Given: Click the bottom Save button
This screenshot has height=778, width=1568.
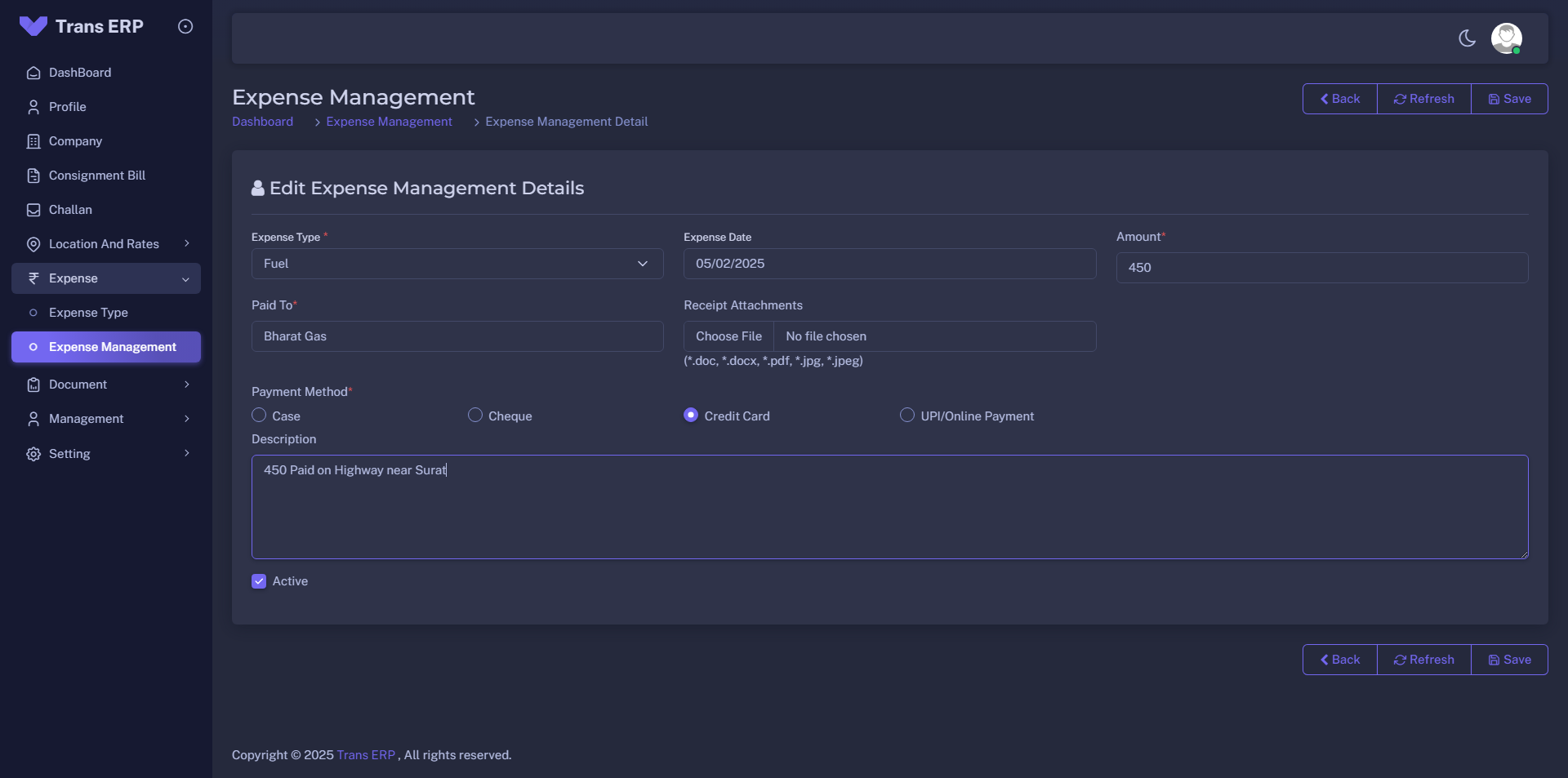Looking at the screenshot, I should tap(1509, 660).
